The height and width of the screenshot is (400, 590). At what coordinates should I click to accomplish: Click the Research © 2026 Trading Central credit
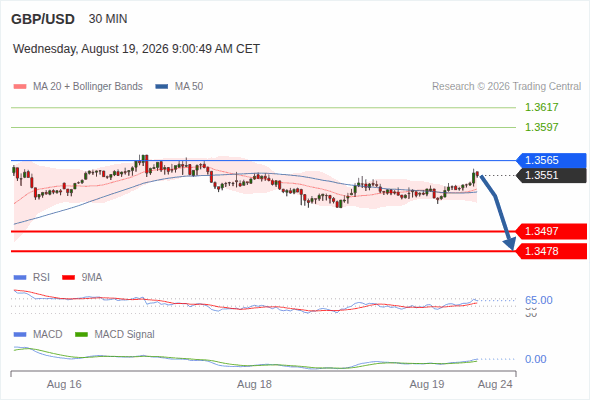pyautogui.click(x=506, y=87)
